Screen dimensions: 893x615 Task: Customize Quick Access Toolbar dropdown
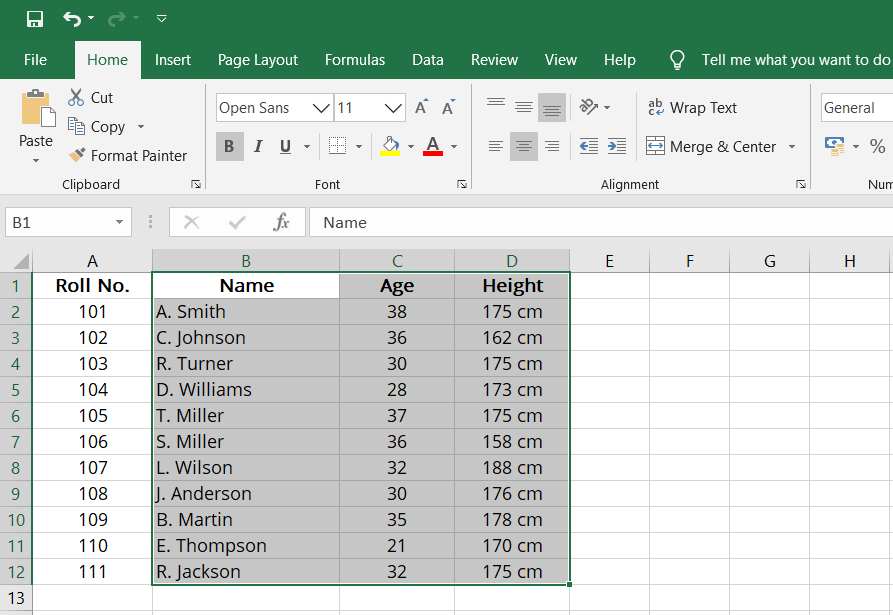tap(162, 19)
